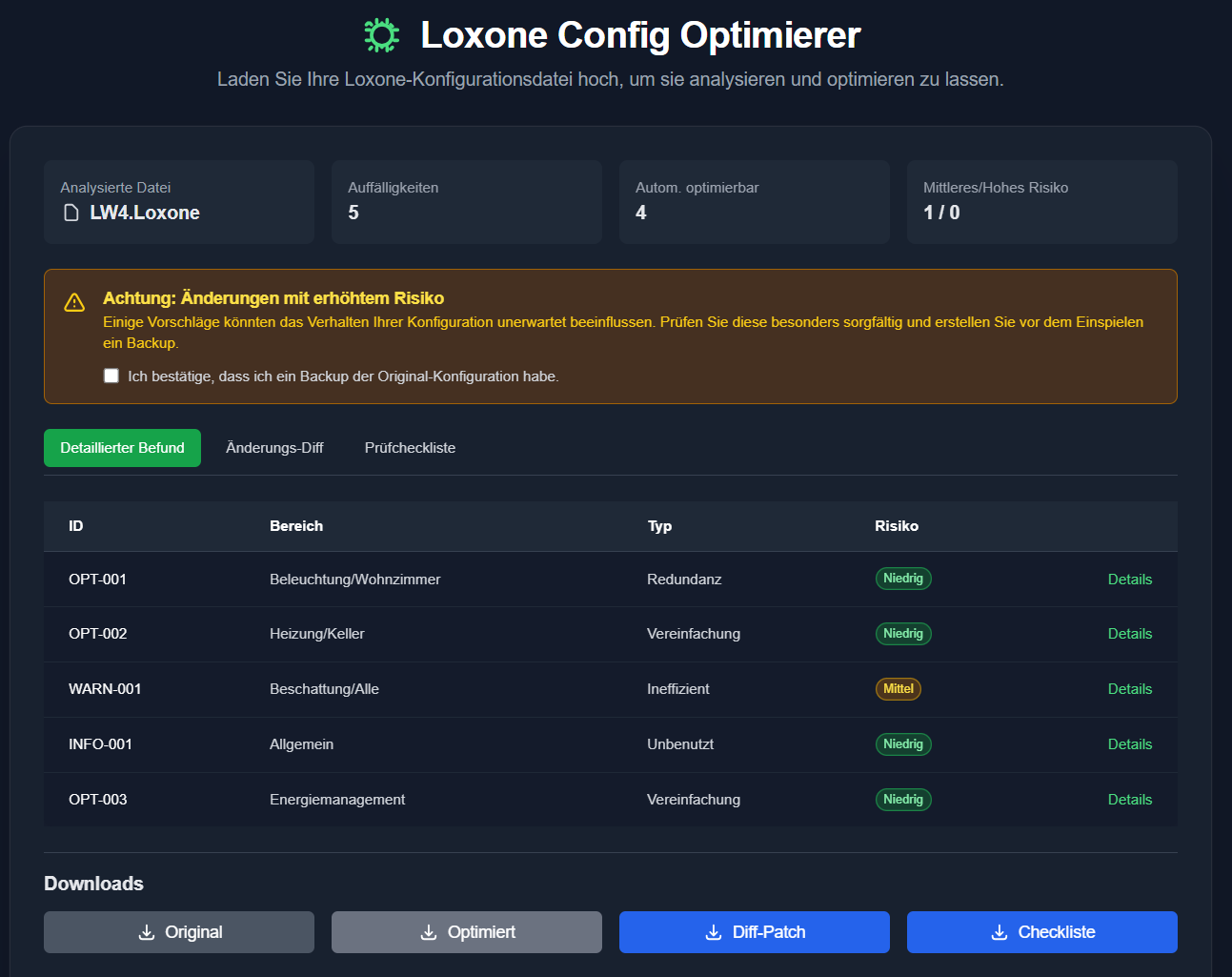Click the WARN-001 ID cell
The image size is (1232, 977).
coord(105,689)
